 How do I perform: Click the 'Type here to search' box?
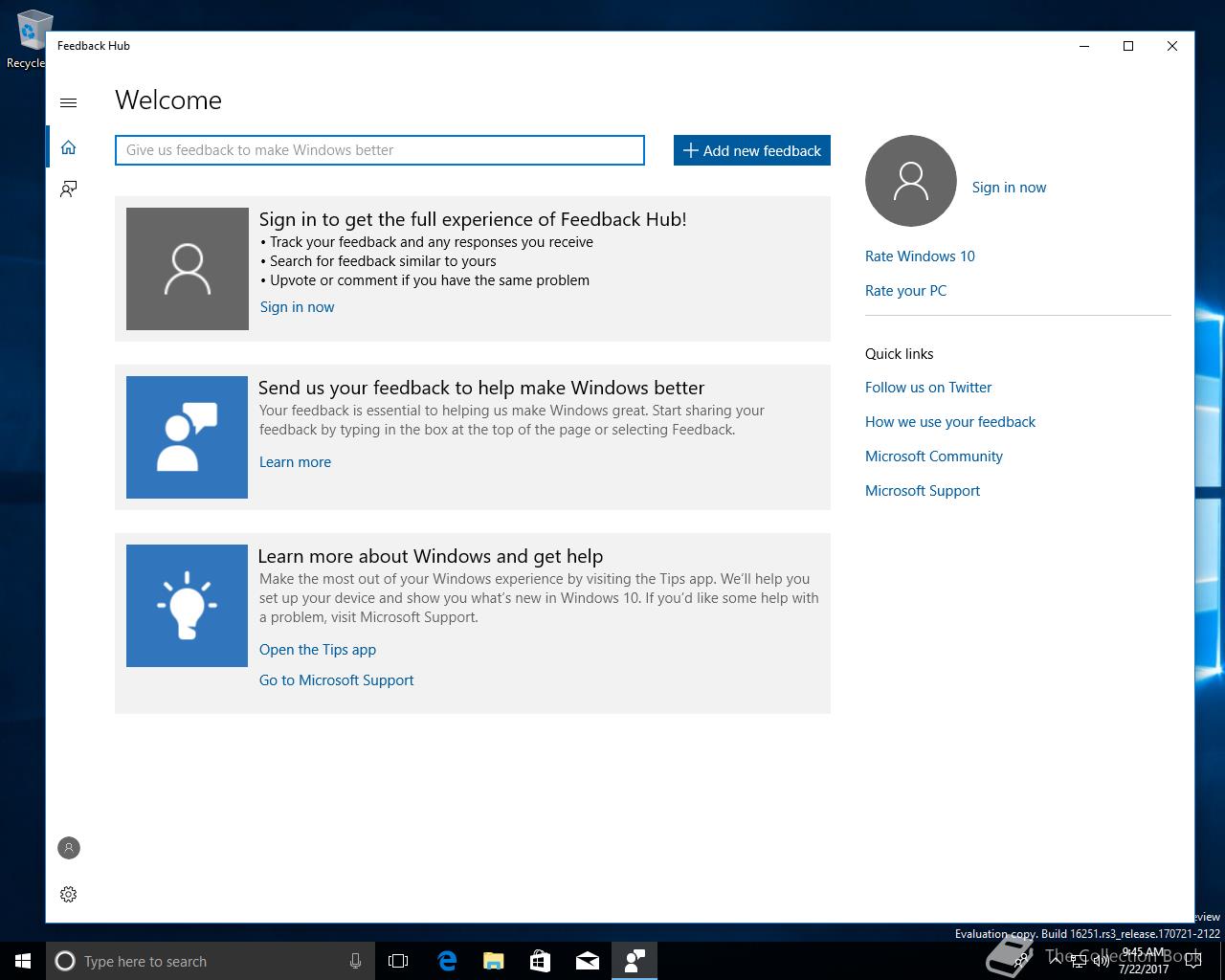pyautogui.click(x=211, y=961)
